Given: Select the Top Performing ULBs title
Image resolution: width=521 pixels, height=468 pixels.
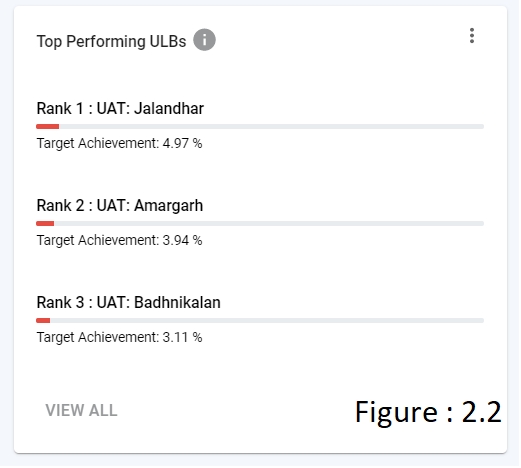Looking at the screenshot, I should 111,41.
